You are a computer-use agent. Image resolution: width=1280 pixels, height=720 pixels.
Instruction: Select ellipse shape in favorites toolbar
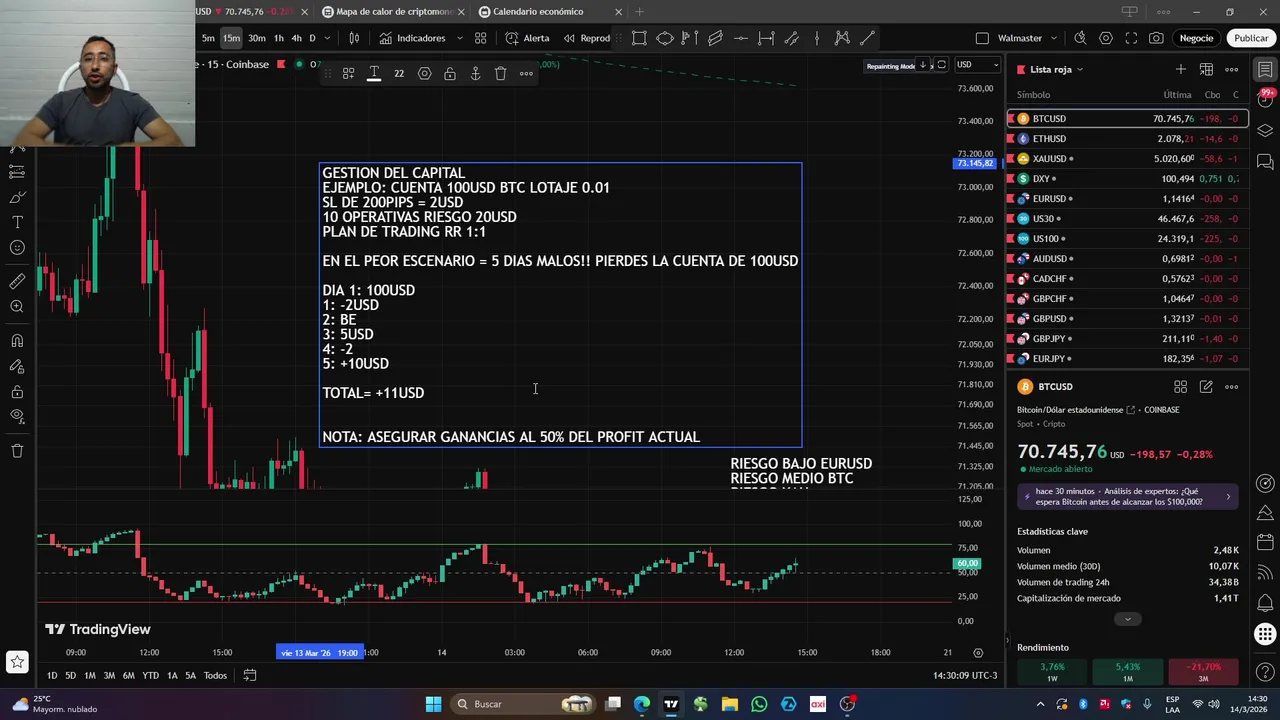[664, 38]
